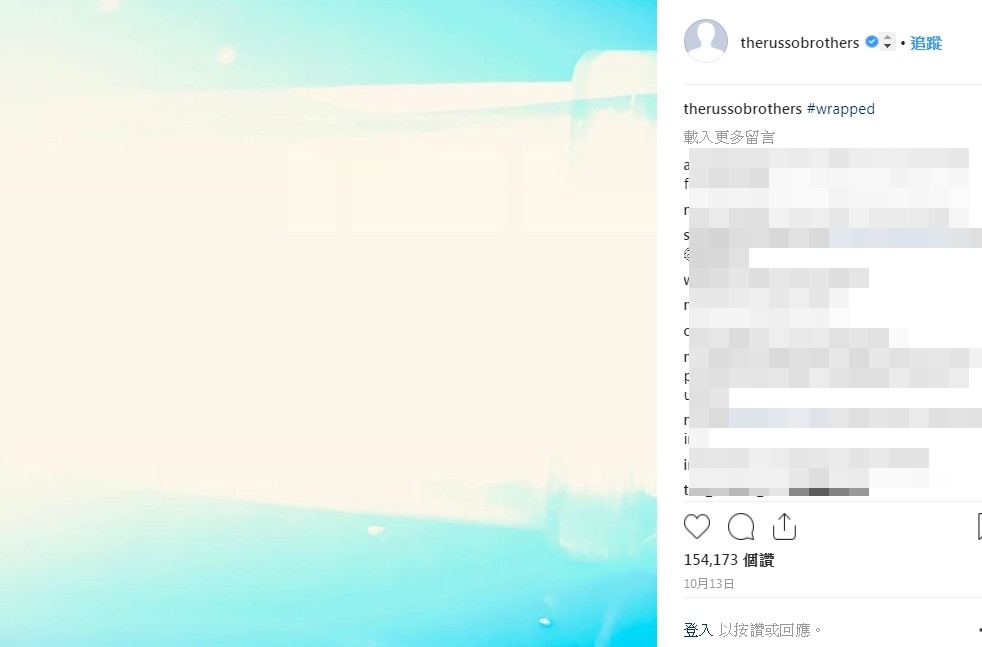Click the up arrow of the header stepper

[x=887, y=38]
